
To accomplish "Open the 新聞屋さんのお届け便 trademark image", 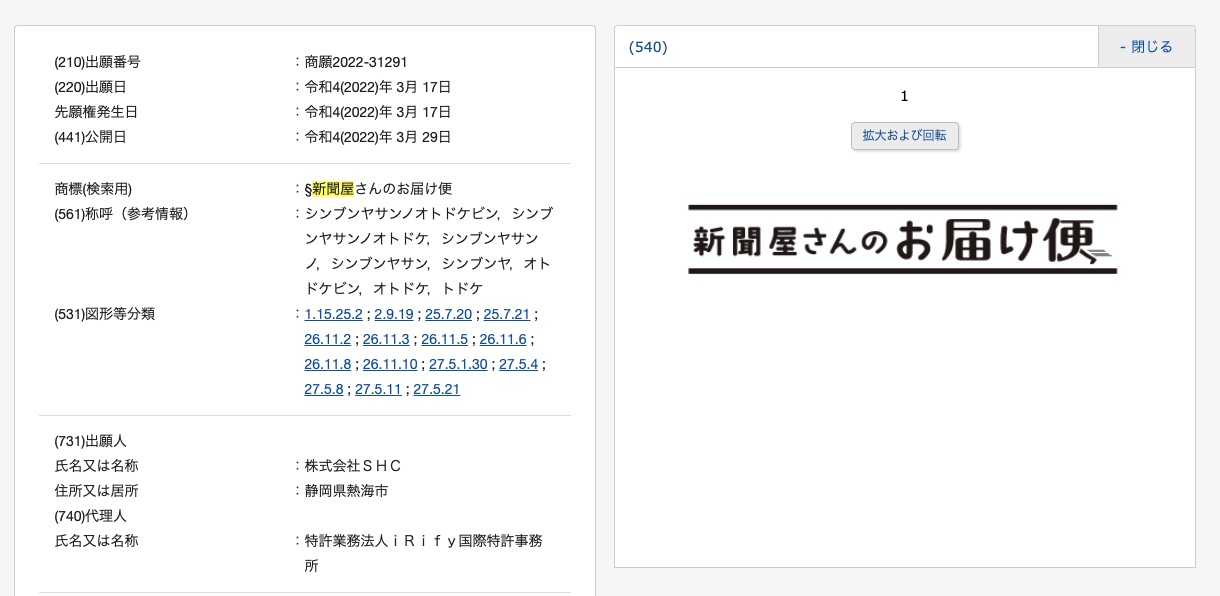I will [x=902, y=239].
